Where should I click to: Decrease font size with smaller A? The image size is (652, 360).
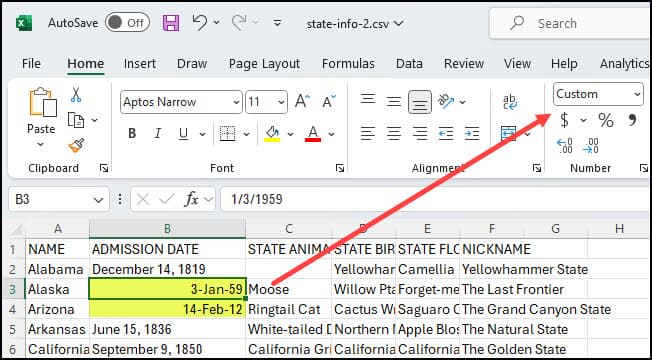pos(329,101)
